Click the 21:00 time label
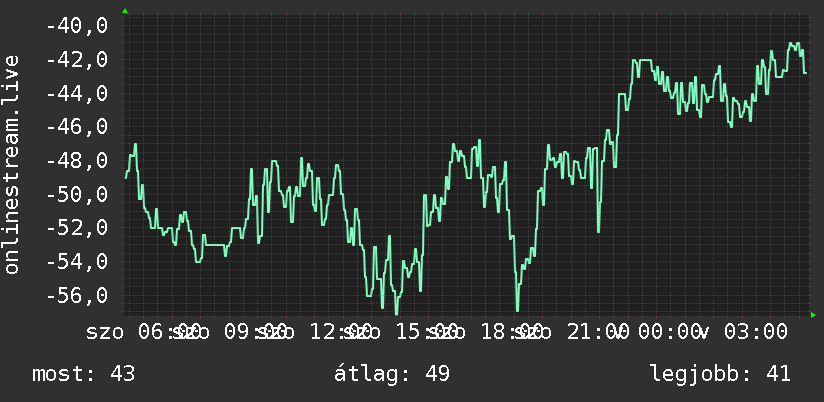 click(x=598, y=332)
